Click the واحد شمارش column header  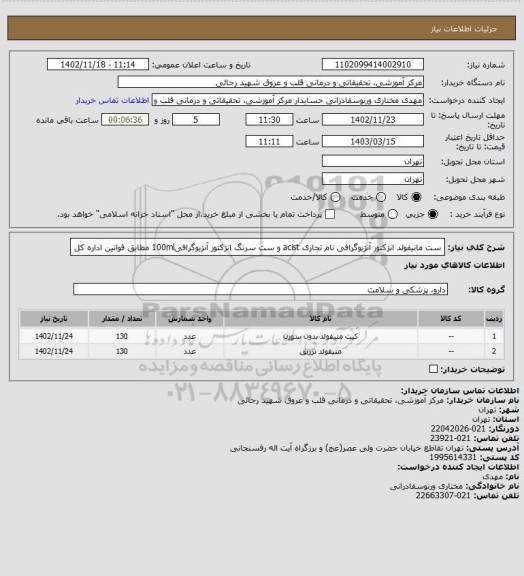point(190,319)
